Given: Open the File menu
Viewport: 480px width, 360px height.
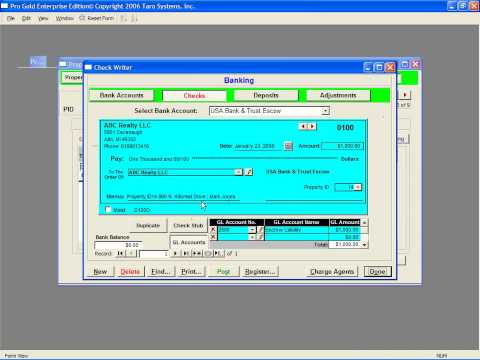Looking at the screenshot, I should pos(11,18).
